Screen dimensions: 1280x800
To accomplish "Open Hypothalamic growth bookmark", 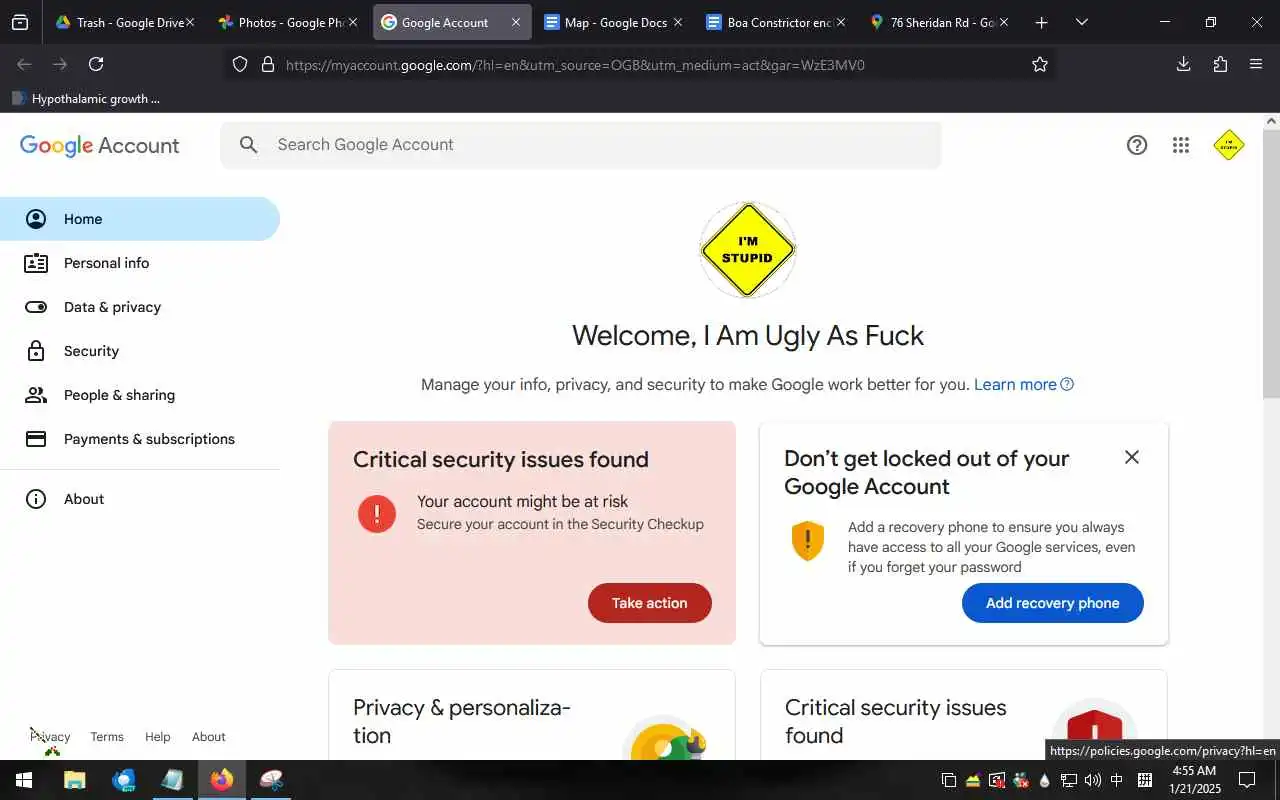I will coord(86,98).
